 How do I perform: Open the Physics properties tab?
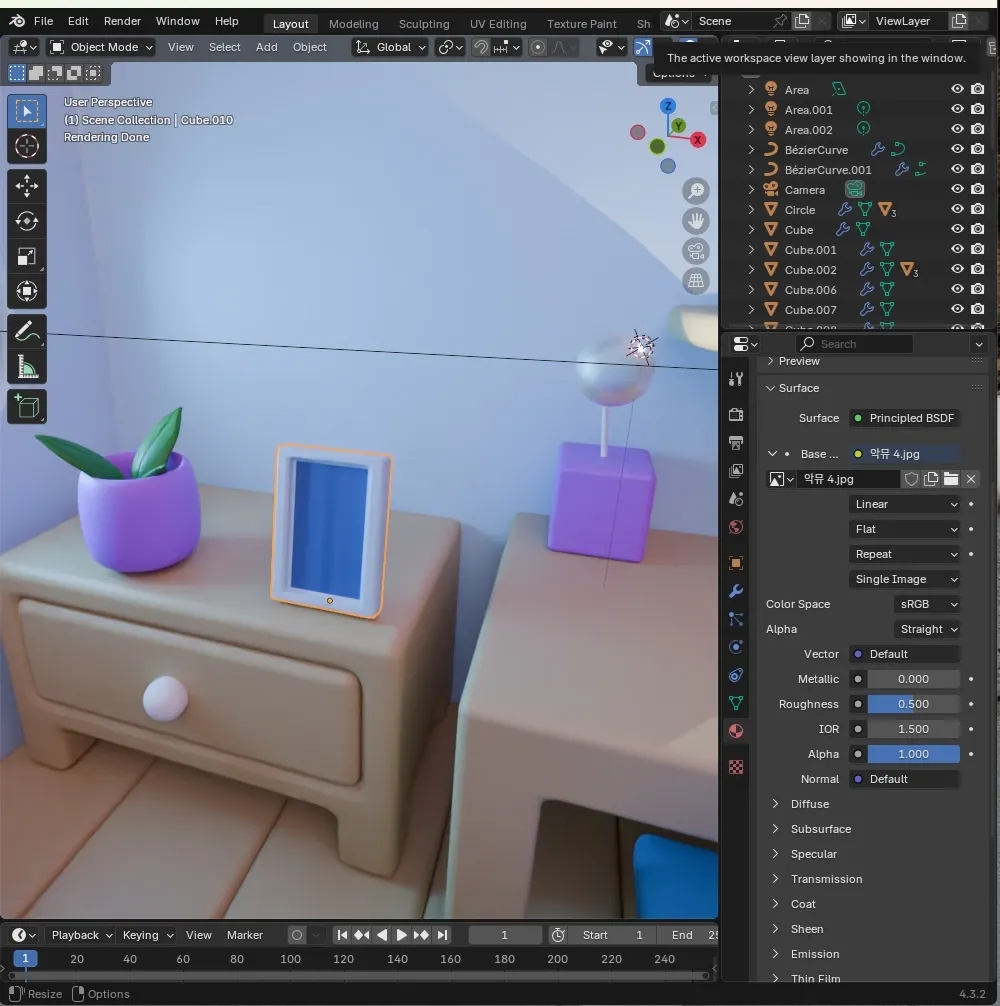point(736,647)
